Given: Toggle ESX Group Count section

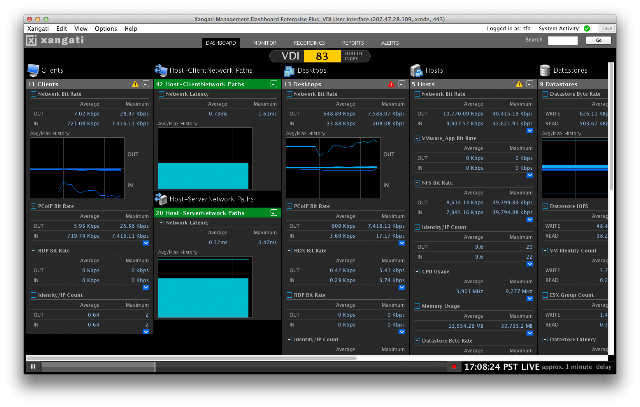Looking at the screenshot, I should (545, 295).
